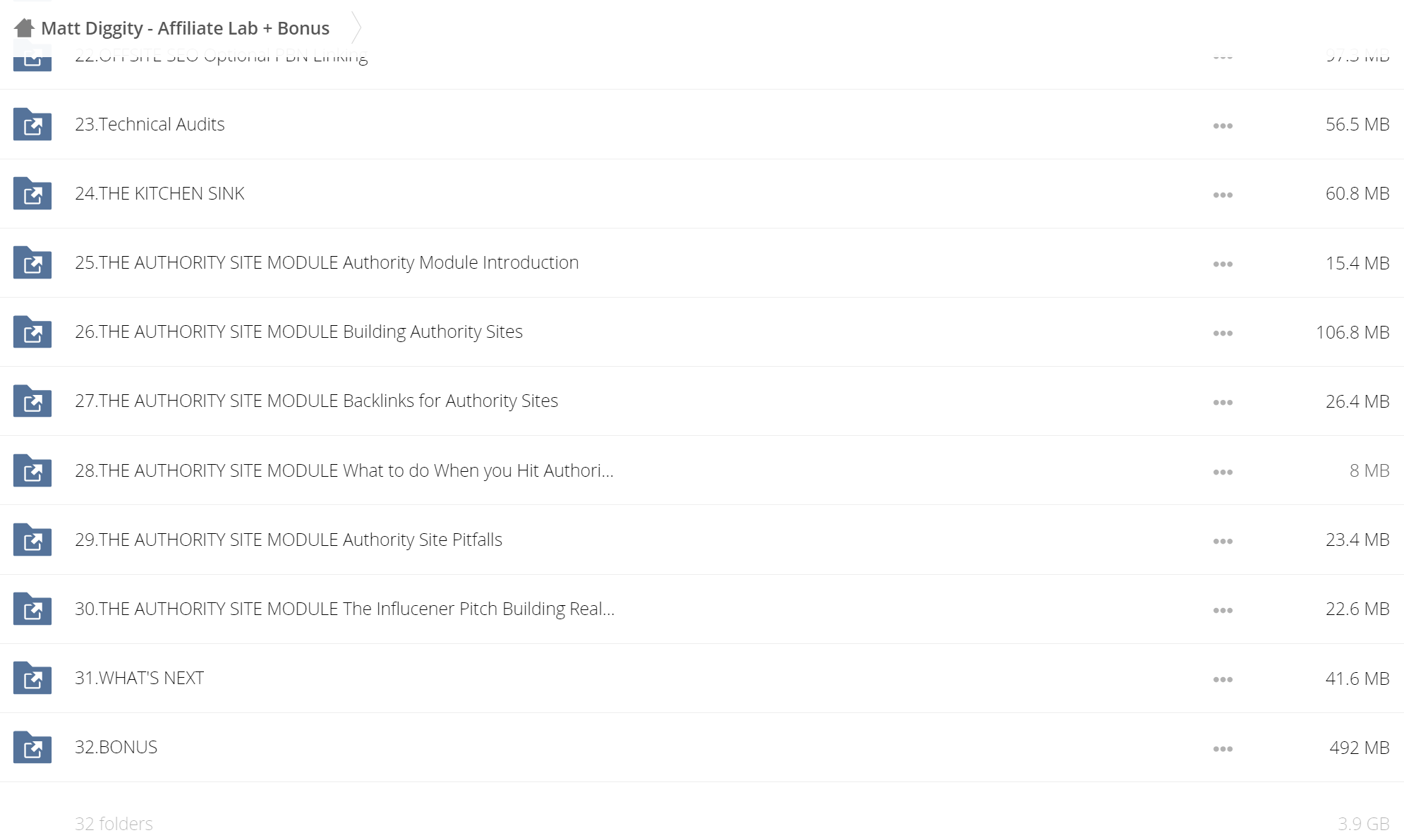Open the 23.Technical Audits folder icon
The image size is (1404, 840).
coord(32,124)
